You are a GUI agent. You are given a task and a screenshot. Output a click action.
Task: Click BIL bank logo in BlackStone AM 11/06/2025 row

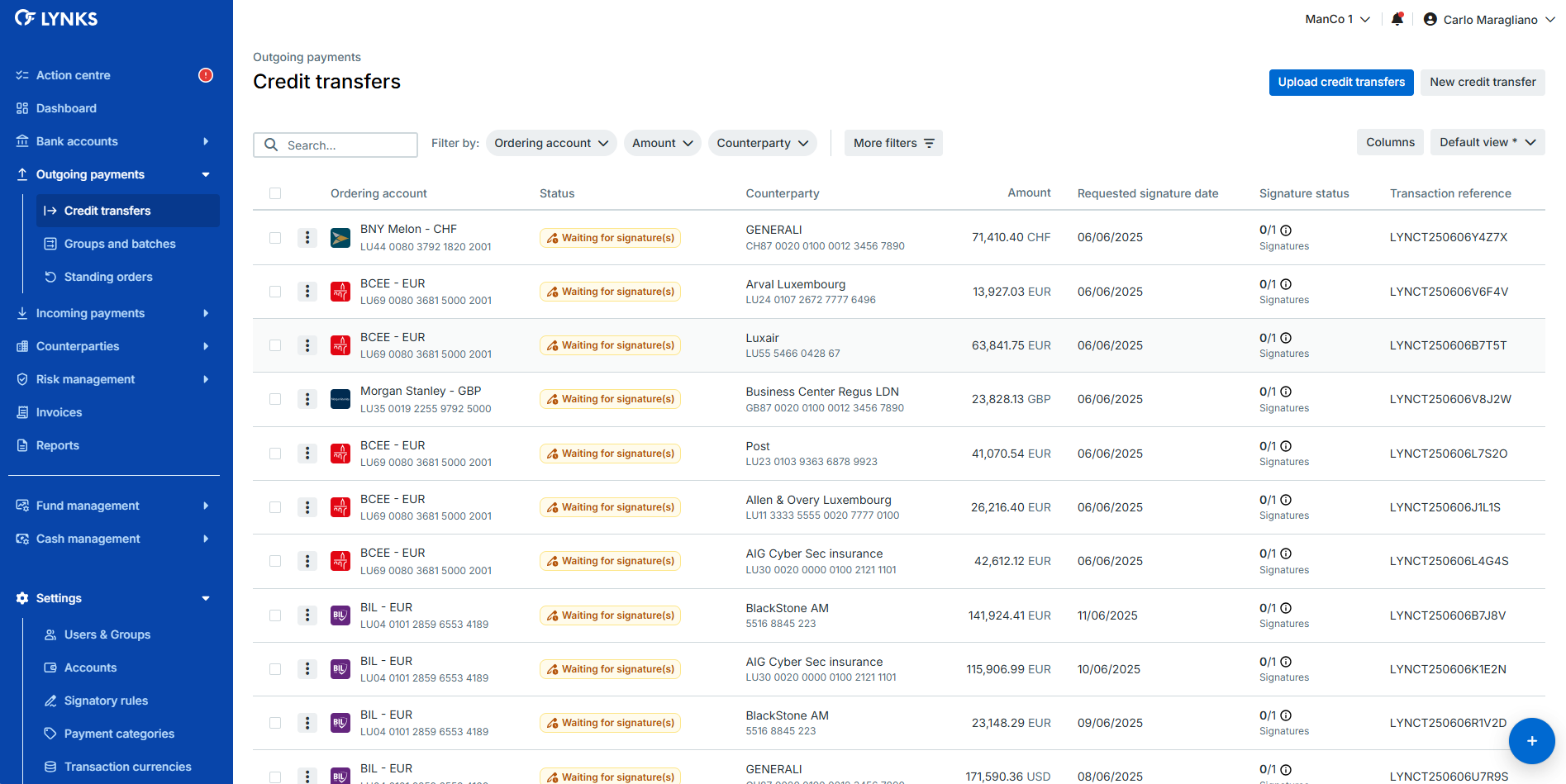click(340, 615)
